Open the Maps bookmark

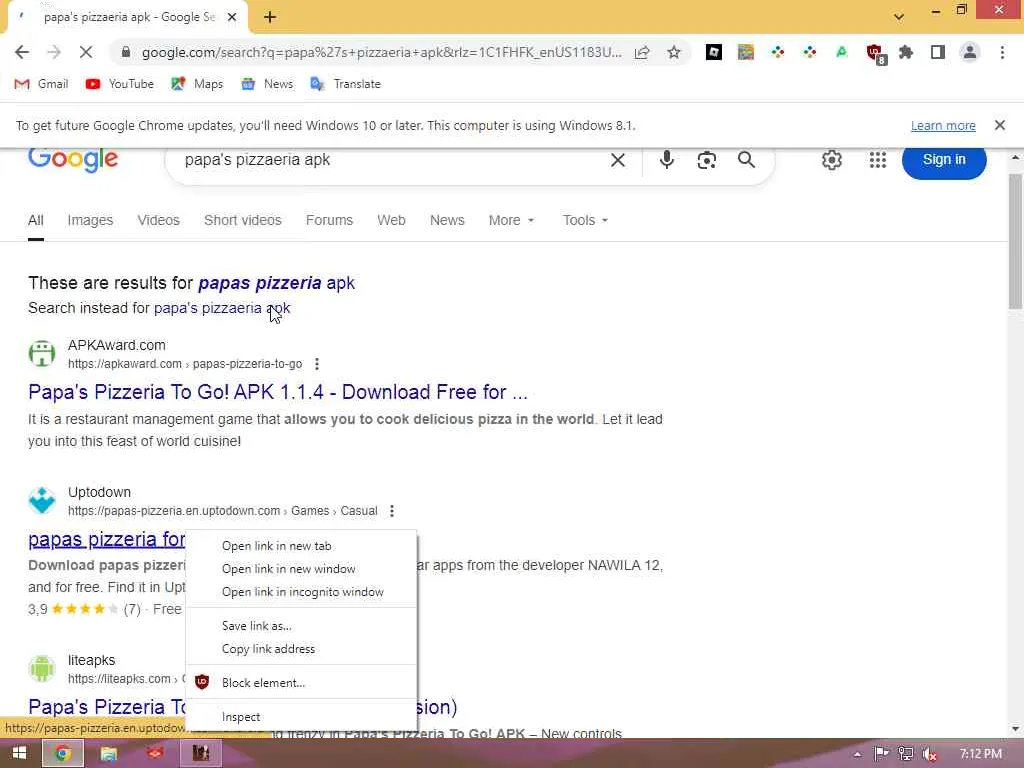[x=197, y=84]
